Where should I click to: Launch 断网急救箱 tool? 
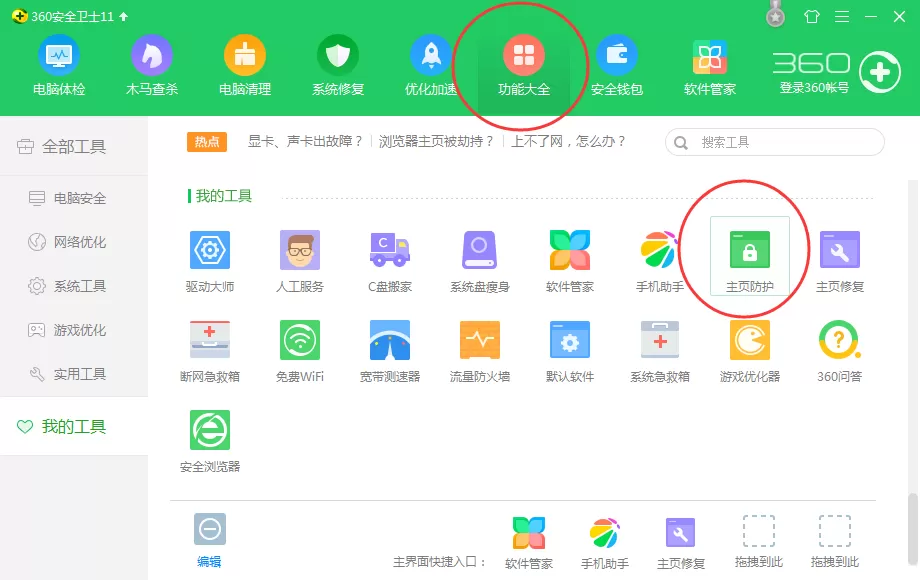(210, 351)
